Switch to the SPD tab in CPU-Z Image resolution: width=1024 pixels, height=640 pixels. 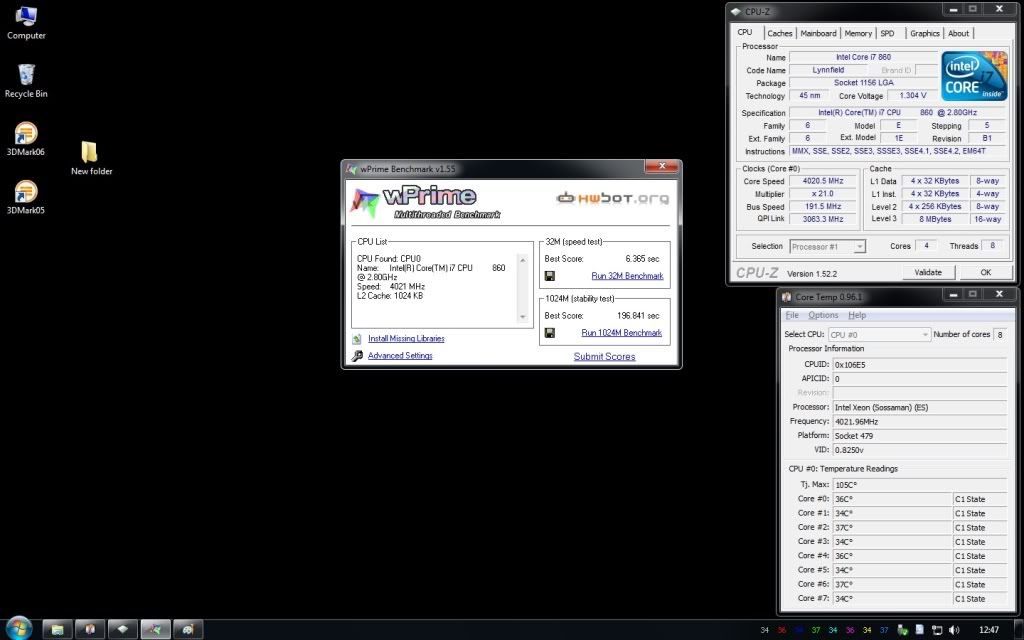click(x=888, y=33)
